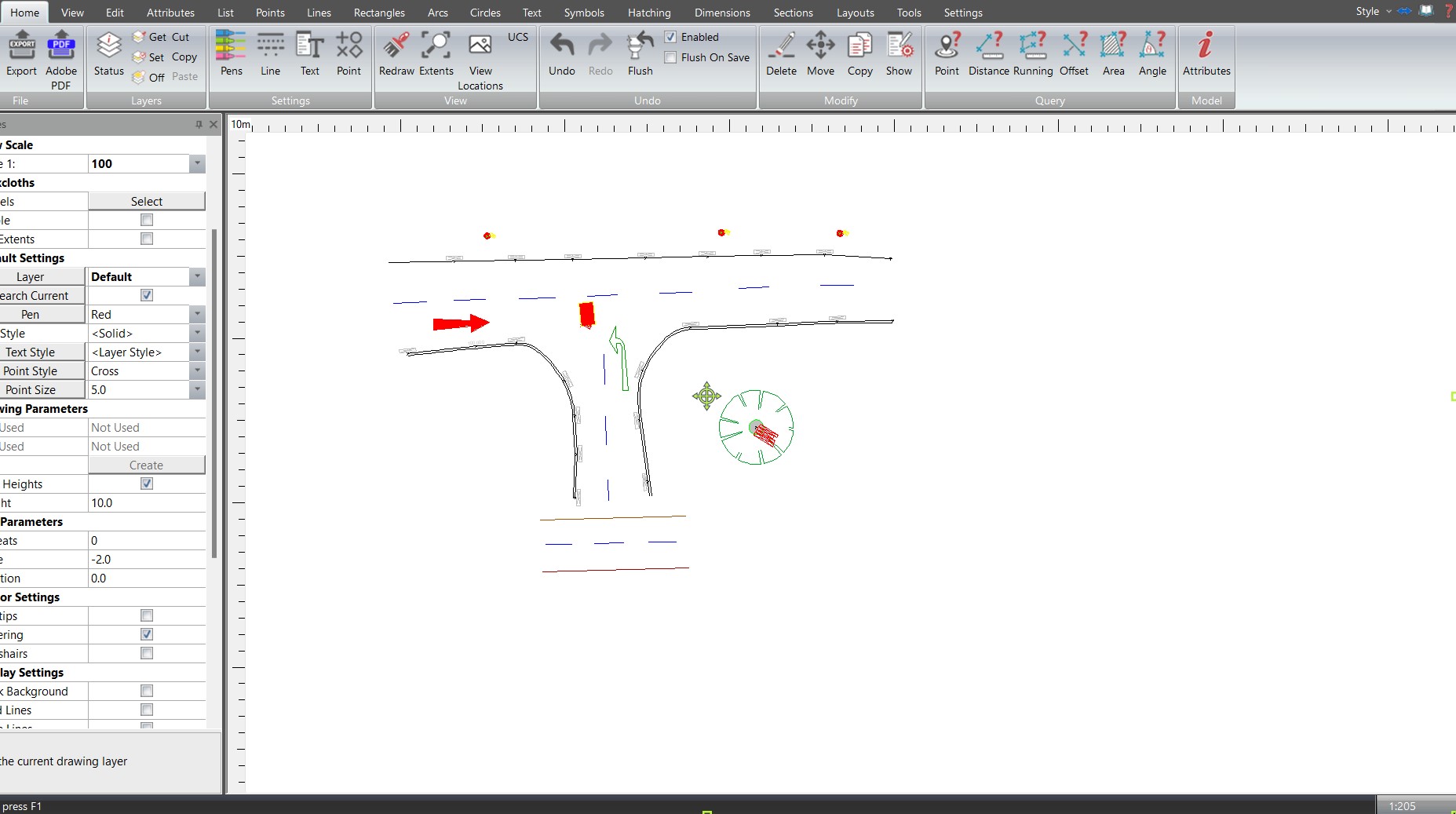Image resolution: width=1456 pixels, height=814 pixels.
Task: Select the Angle query tool
Action: 1152,46
